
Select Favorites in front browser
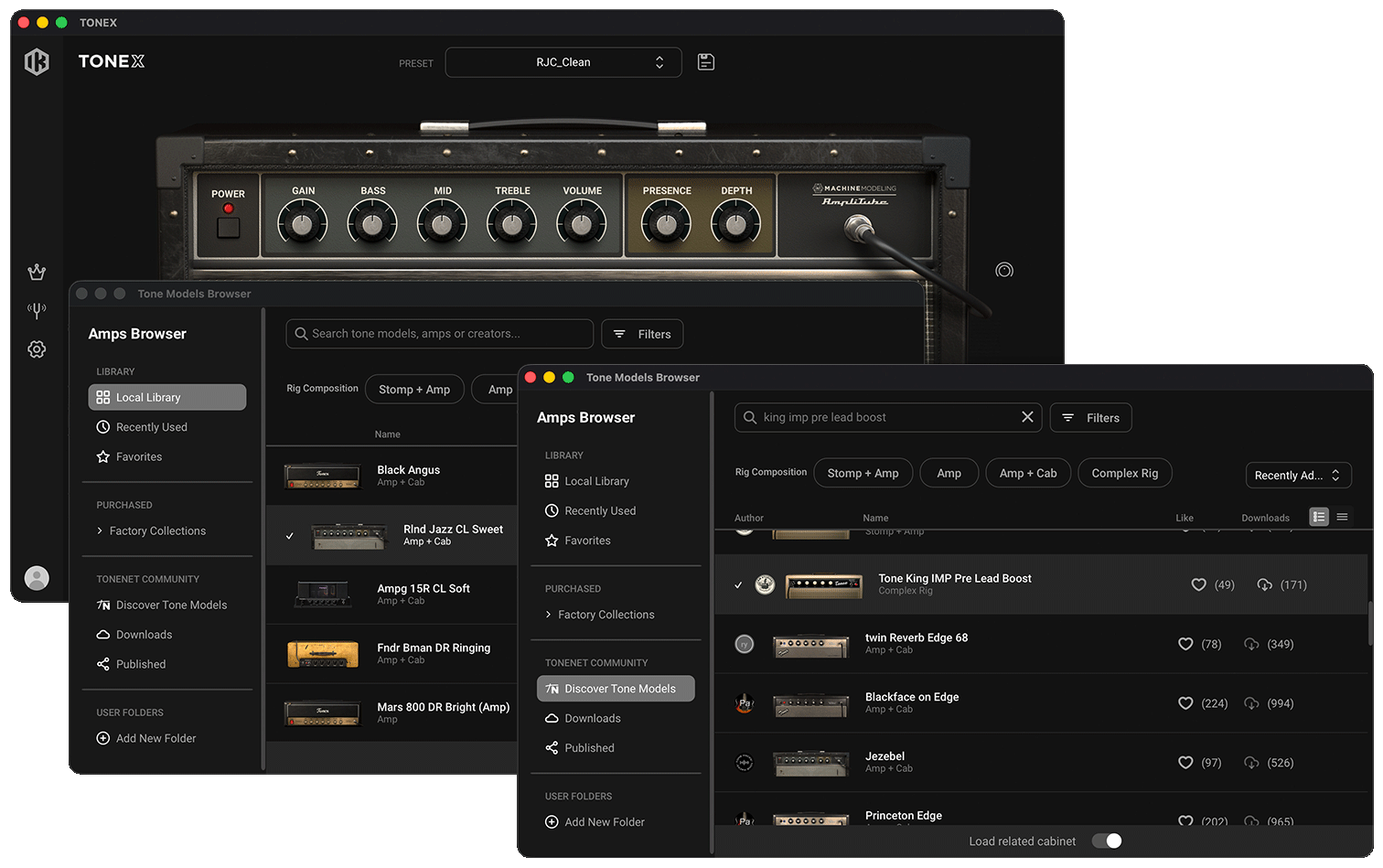[616, 541]
